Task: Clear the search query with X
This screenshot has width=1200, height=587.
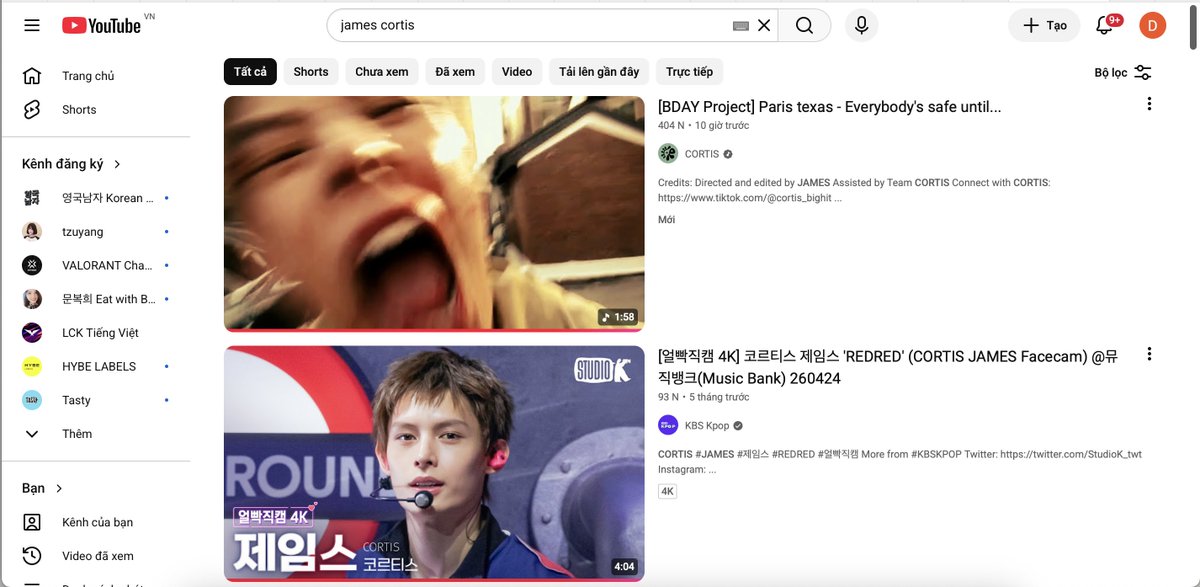Action: (764, 25)
